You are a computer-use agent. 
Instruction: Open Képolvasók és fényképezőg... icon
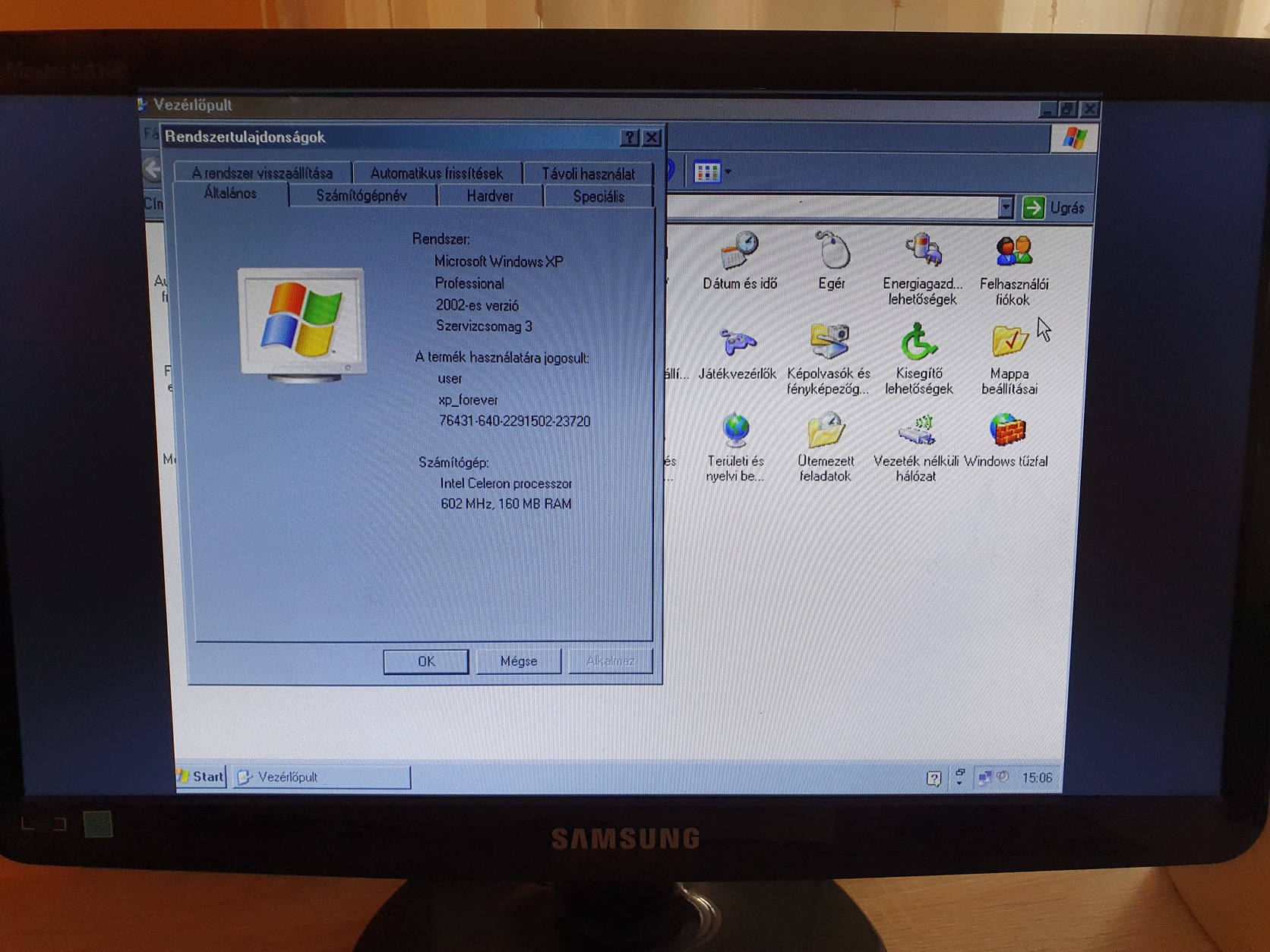829,359
